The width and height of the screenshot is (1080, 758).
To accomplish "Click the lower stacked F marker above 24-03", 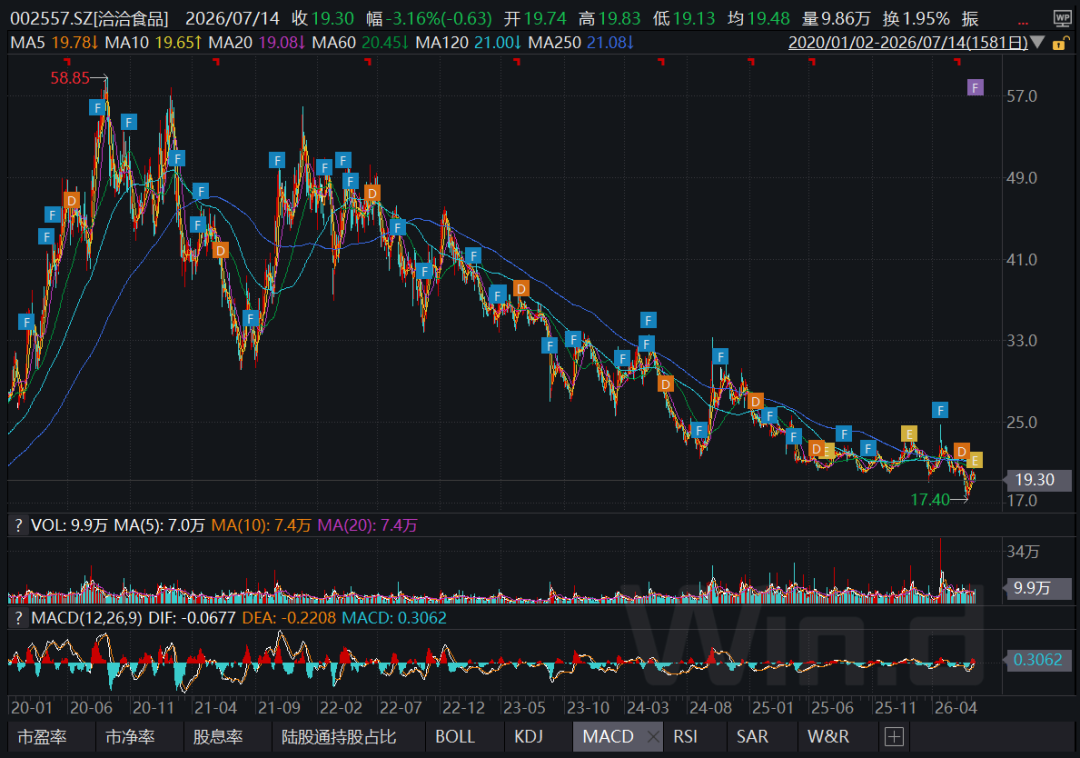I will click(x=646, y=344).
